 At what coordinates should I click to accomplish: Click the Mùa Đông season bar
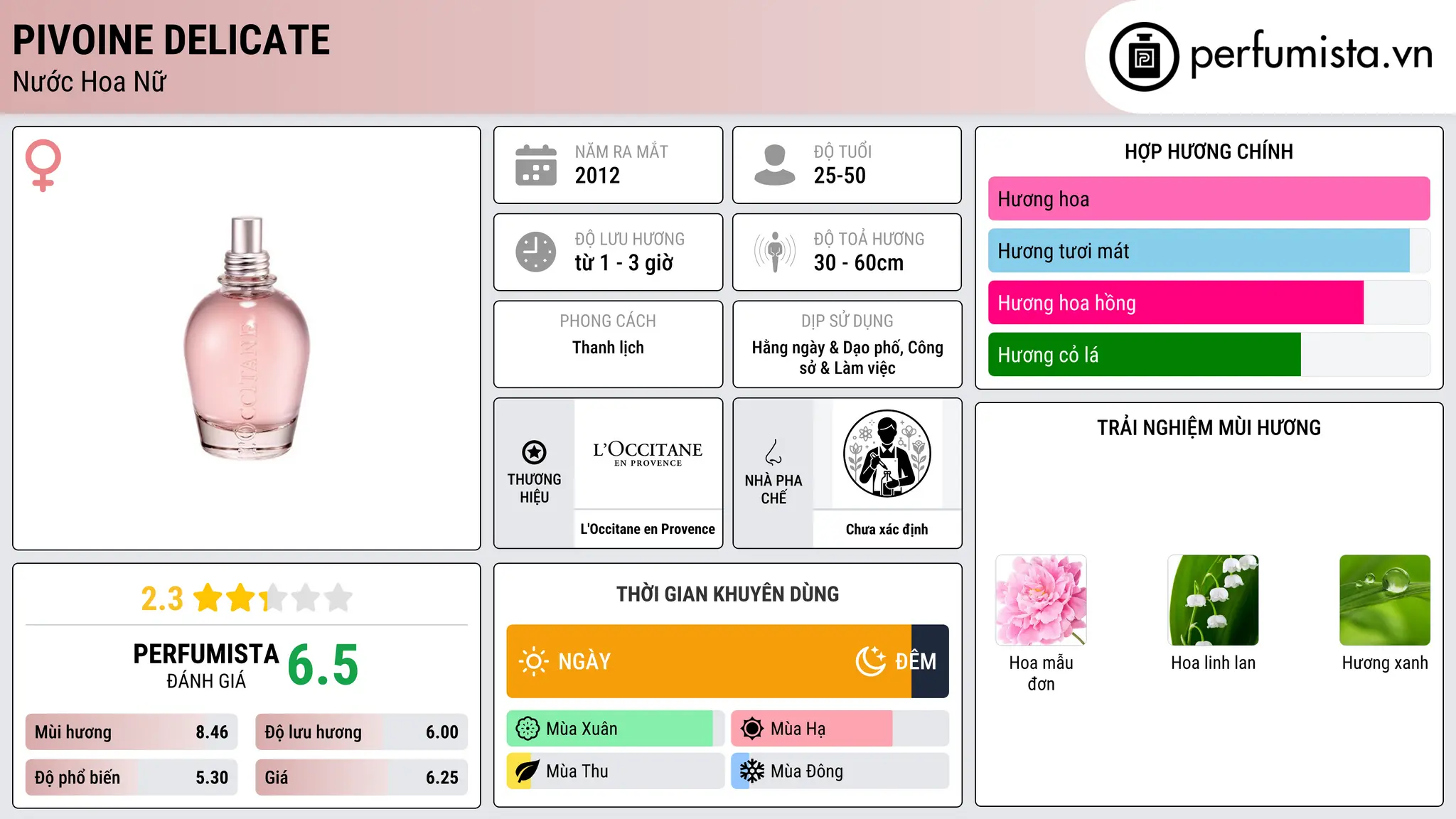pyautogui.click(x=840, y=771)
